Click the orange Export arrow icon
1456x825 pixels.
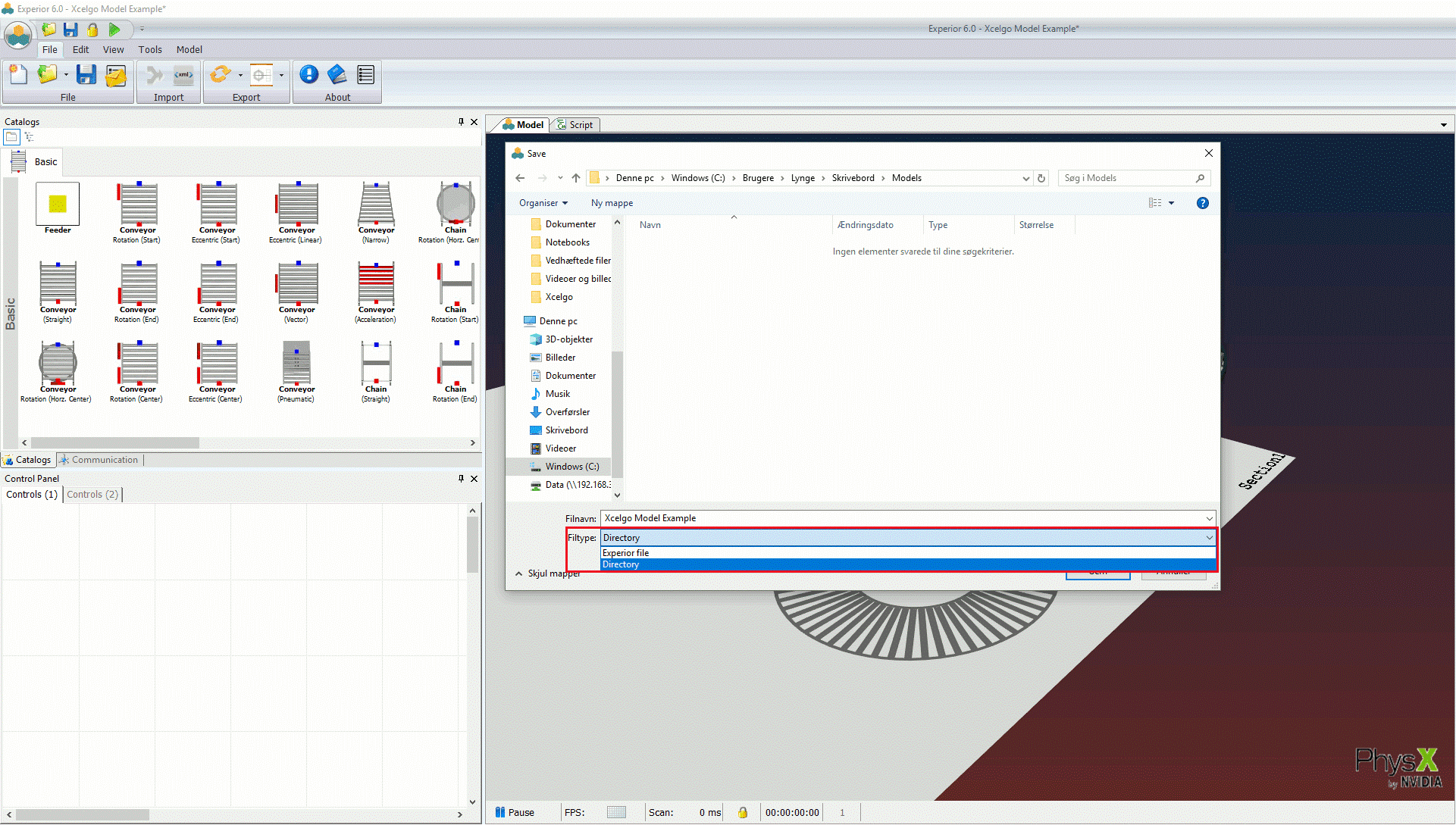tap(221, 74)
